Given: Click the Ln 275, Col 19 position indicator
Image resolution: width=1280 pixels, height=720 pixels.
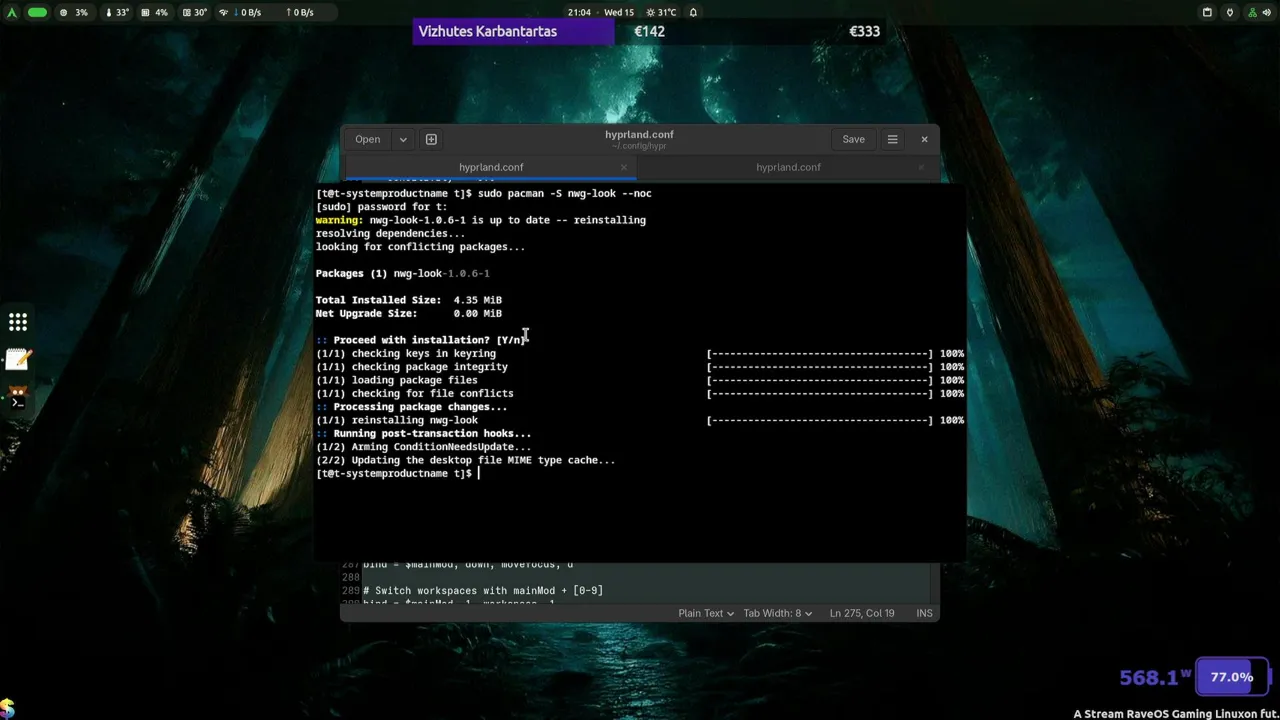Looking at the screenshot, I should click(x=862, y=613).
